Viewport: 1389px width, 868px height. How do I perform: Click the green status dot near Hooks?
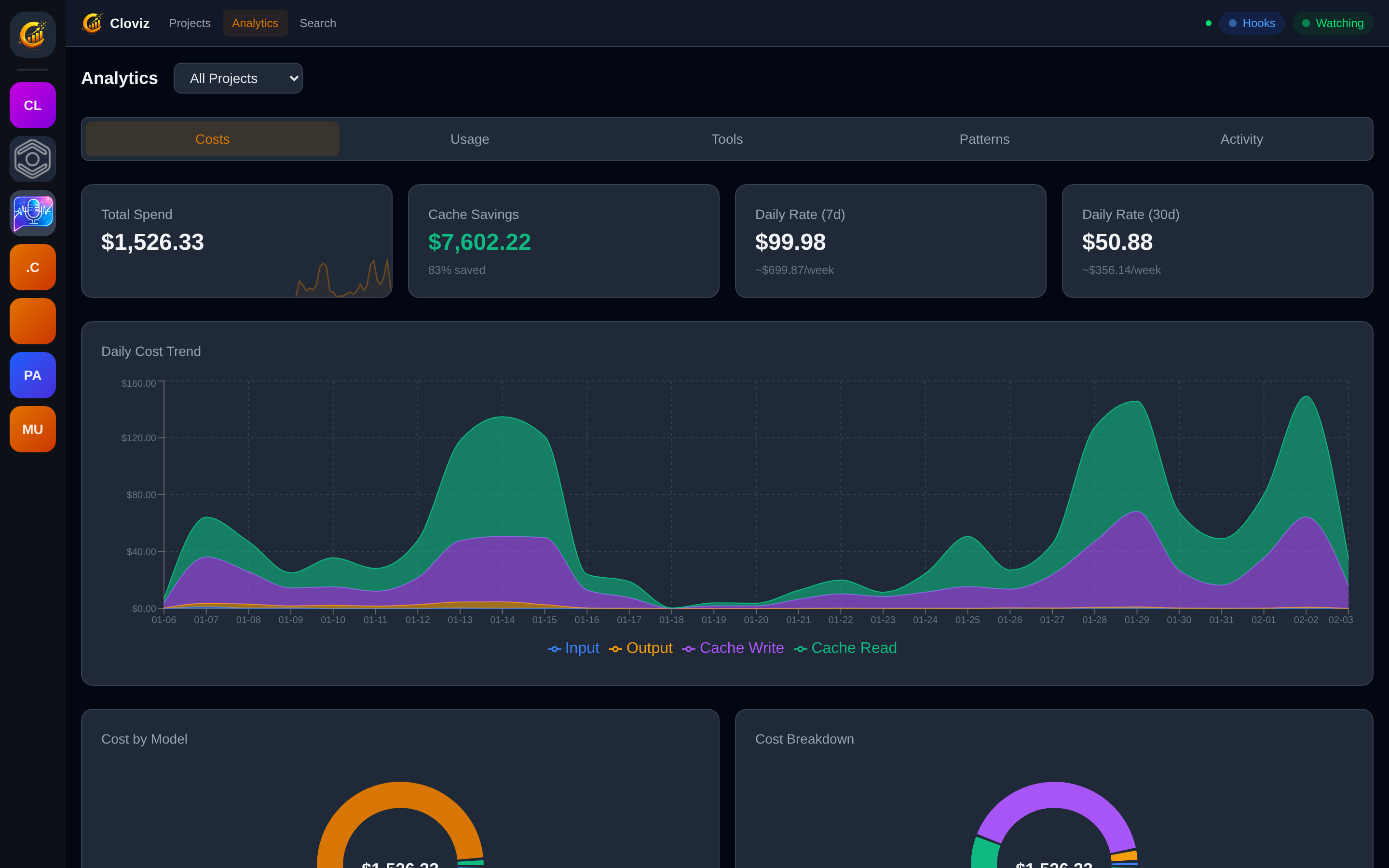1209,23
